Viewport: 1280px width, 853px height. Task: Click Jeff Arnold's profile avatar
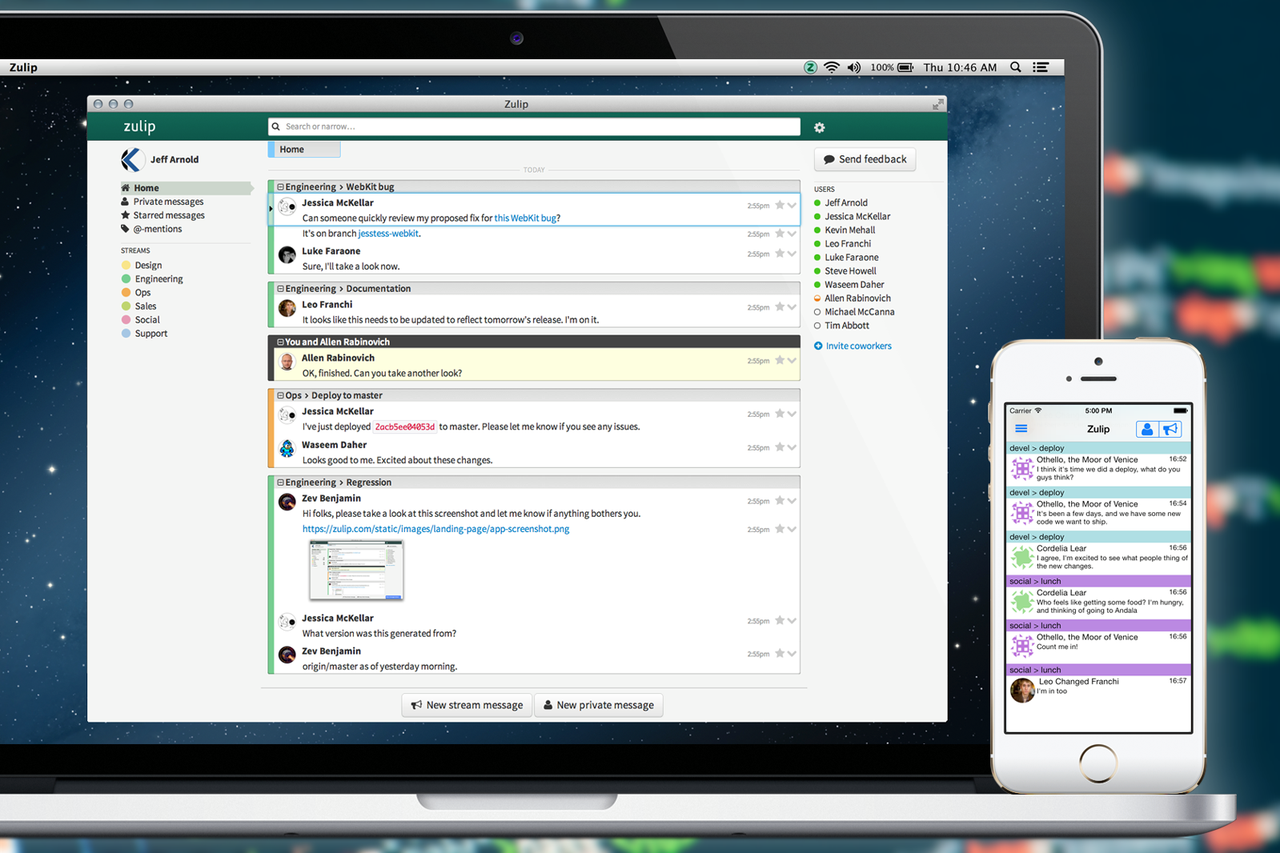point(132,159)
